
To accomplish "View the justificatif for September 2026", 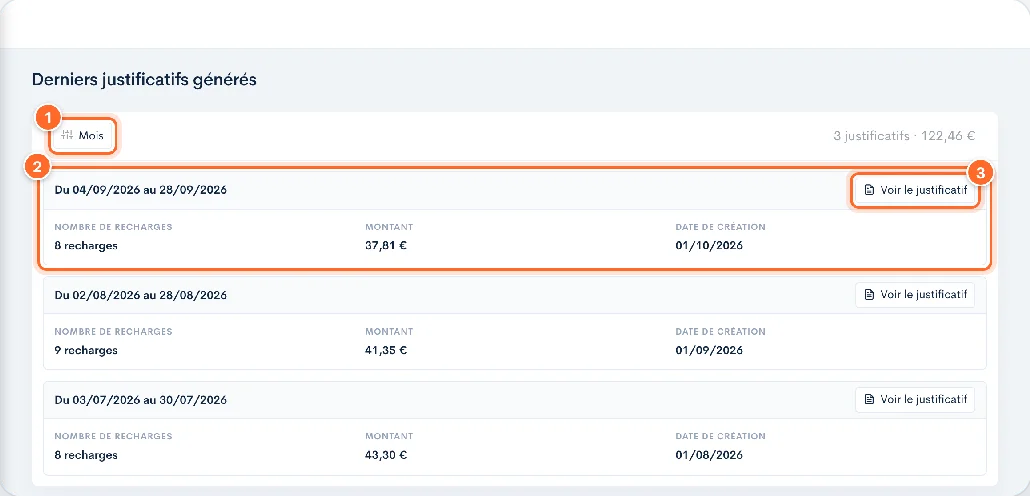I will click(x=915, y=190).
